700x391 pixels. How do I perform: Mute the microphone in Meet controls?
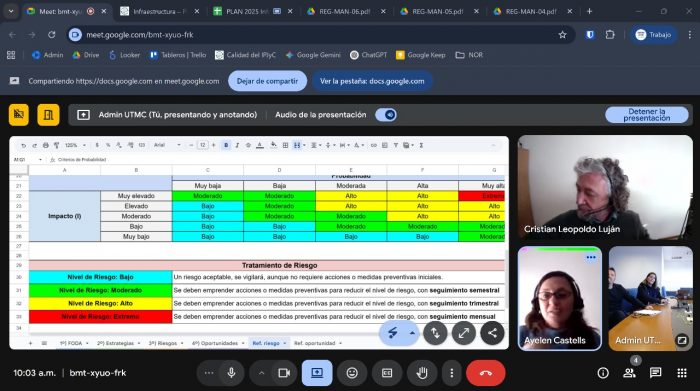point(231,373)
